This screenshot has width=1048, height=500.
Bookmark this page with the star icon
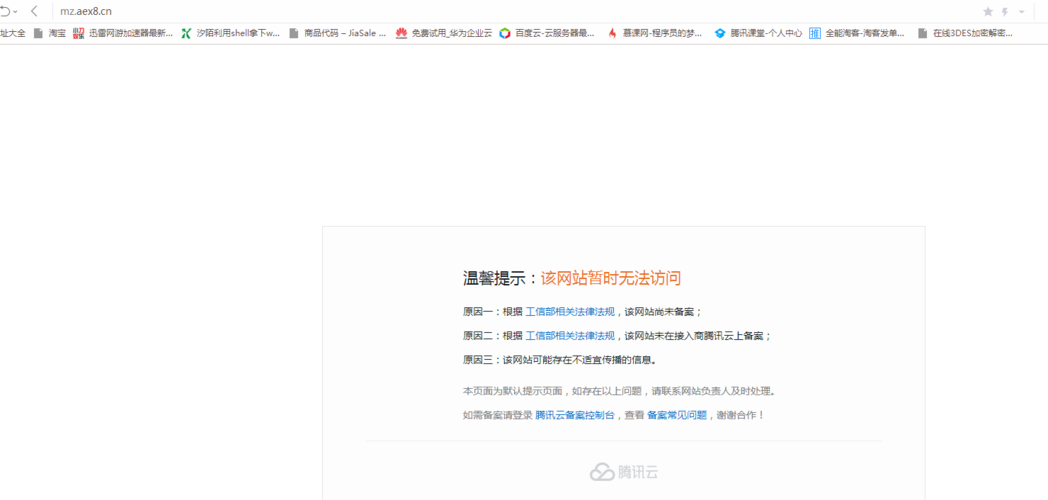point(988,11)
